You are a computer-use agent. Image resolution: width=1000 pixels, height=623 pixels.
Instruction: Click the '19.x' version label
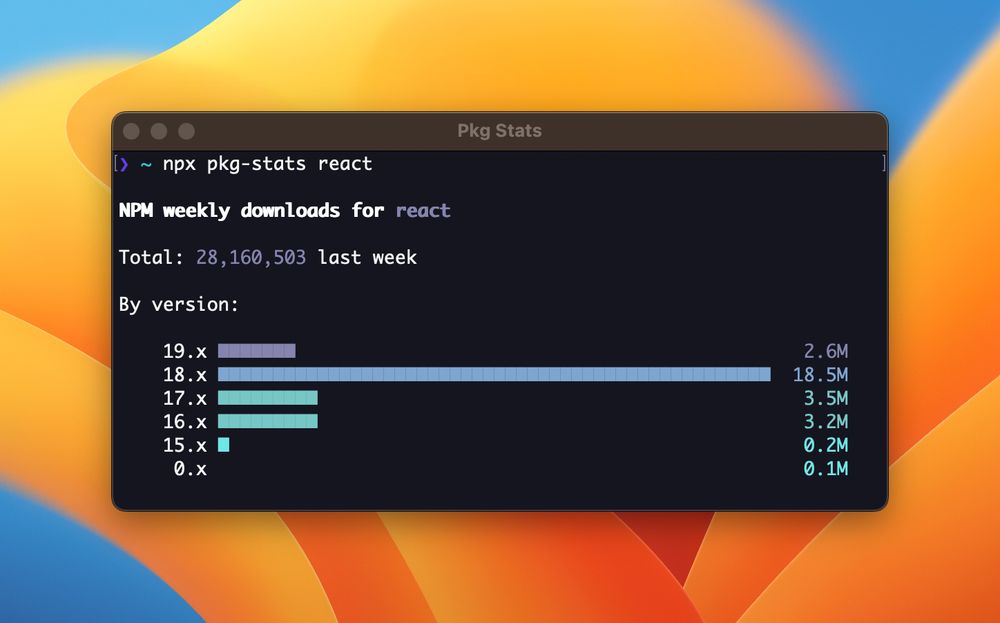(x=184, y=351)
